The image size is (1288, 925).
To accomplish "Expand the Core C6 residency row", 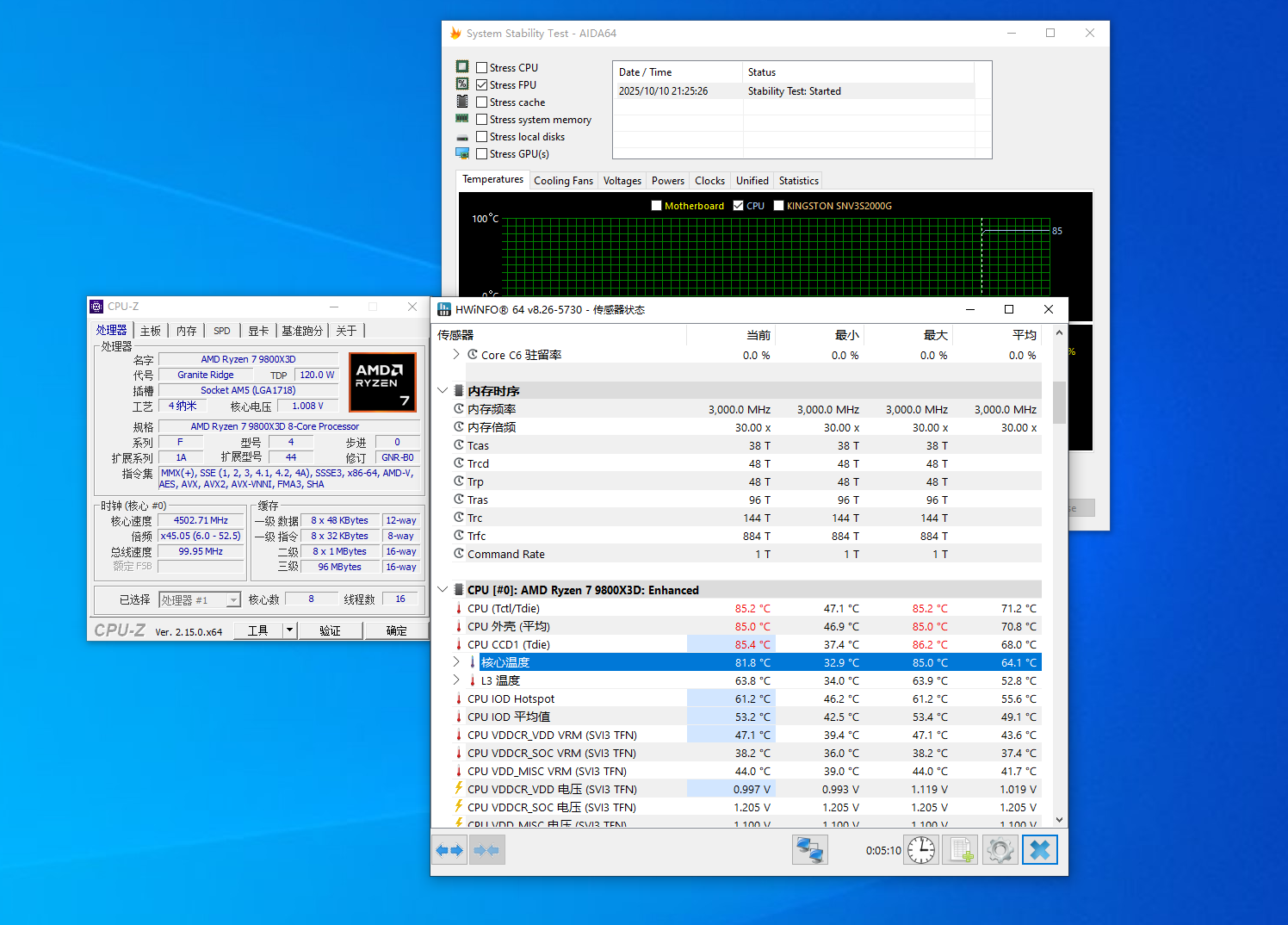I will click(455, 355).
